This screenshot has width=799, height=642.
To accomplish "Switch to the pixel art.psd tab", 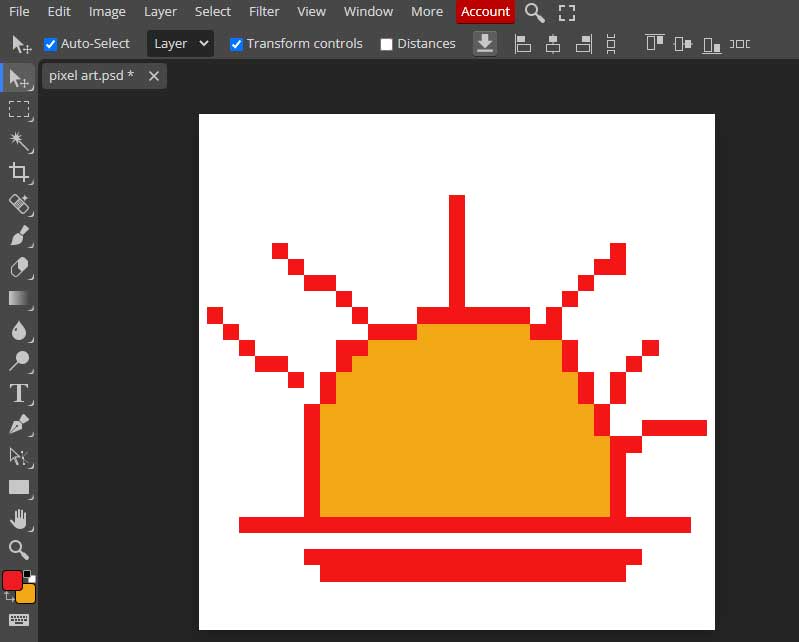I will pos(91,76).
